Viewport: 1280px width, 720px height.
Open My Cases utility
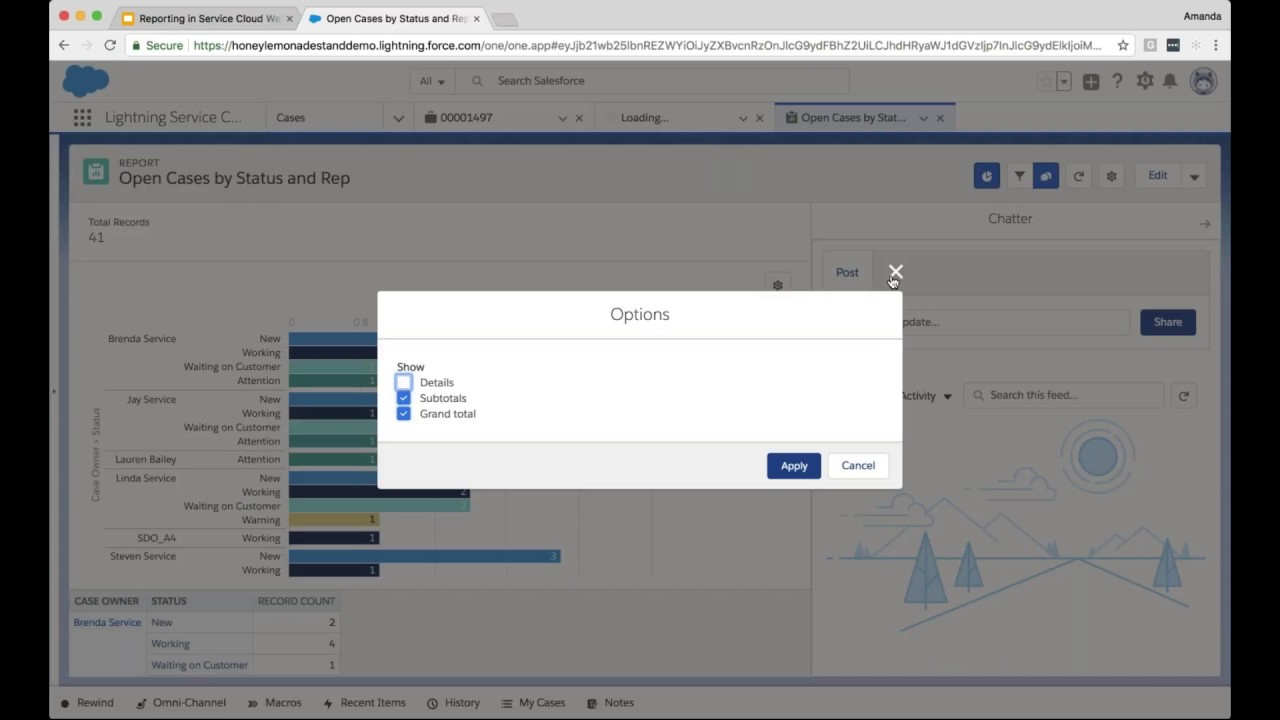click(x=533, y=703)
